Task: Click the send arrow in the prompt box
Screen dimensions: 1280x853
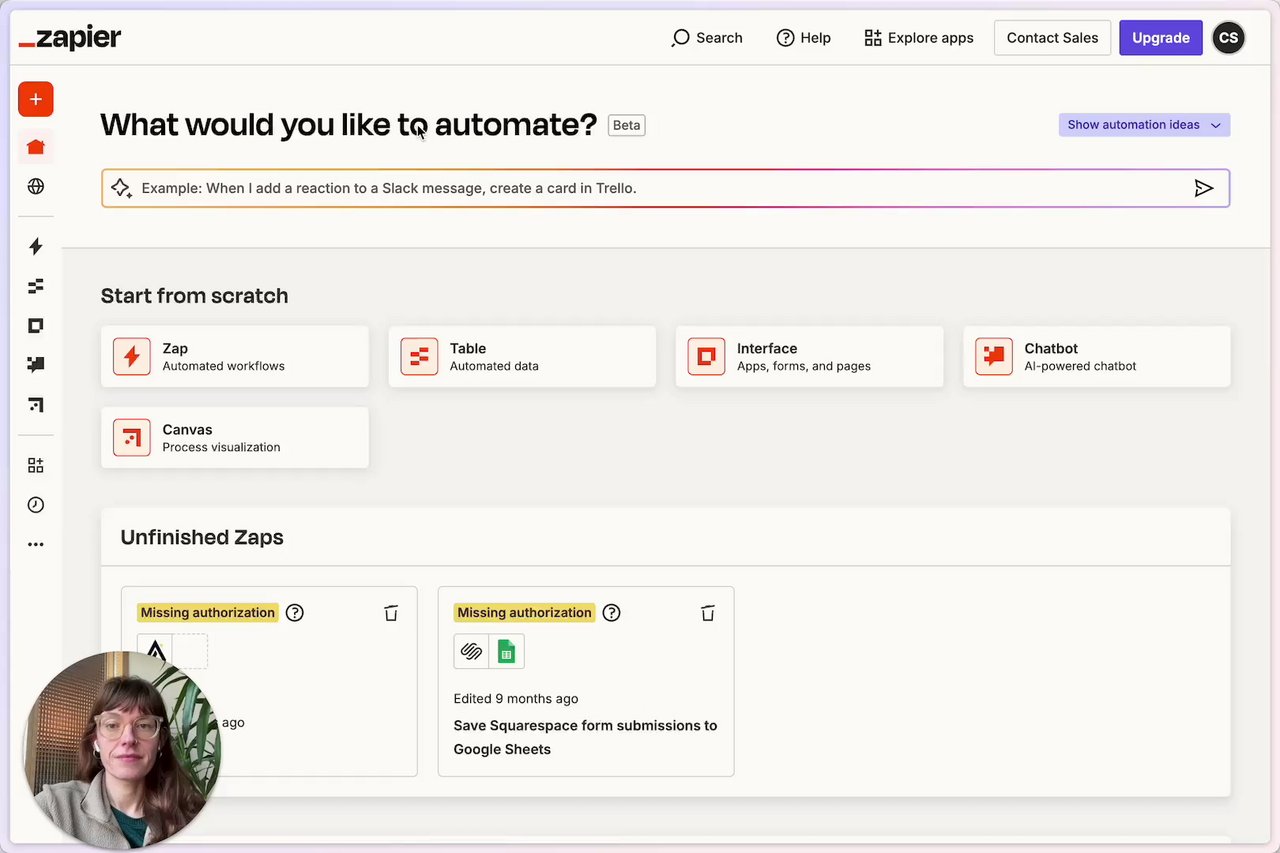Action: point(1204,188)
